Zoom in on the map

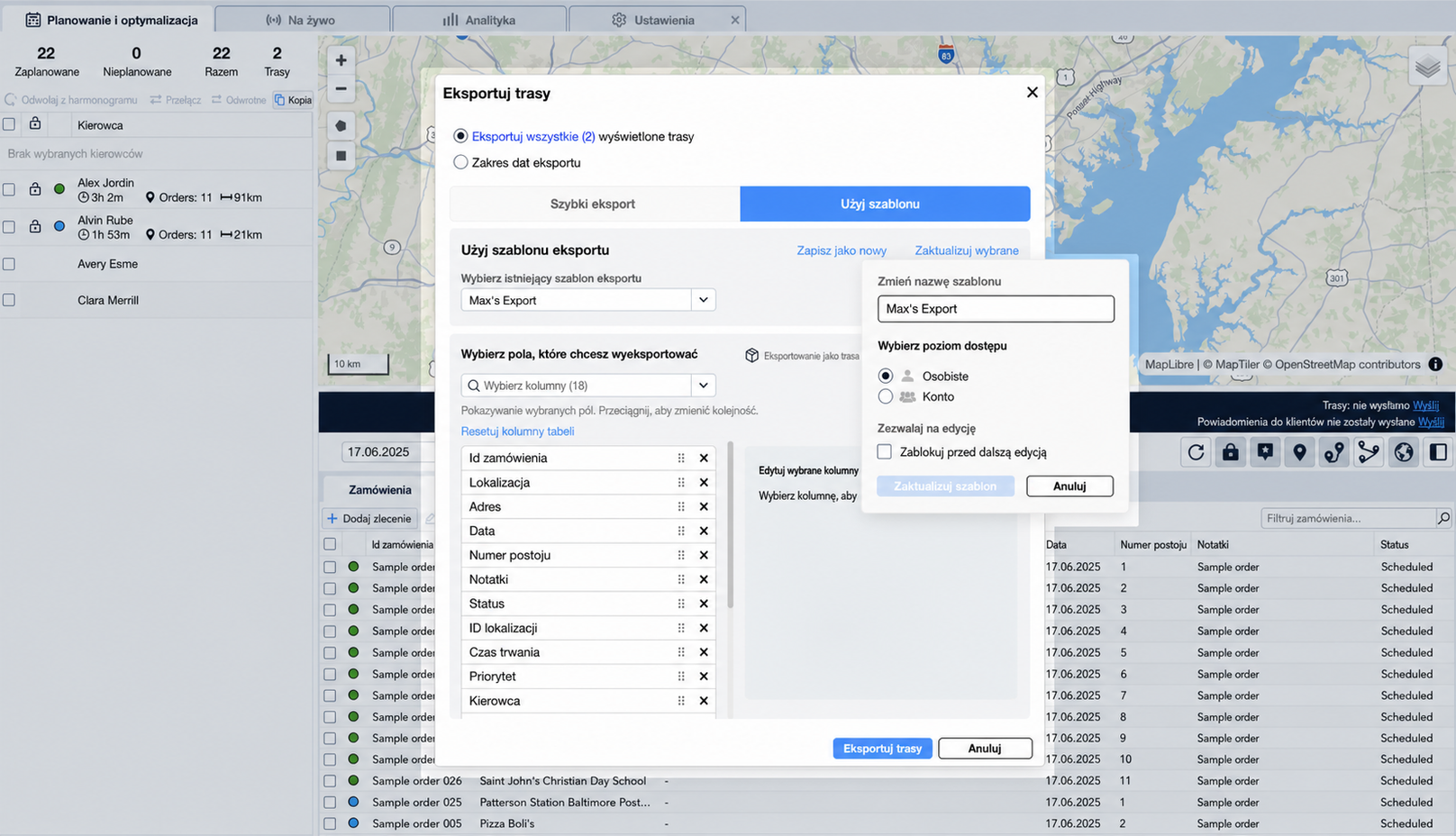pyautogui.click(x=341, y=60)
